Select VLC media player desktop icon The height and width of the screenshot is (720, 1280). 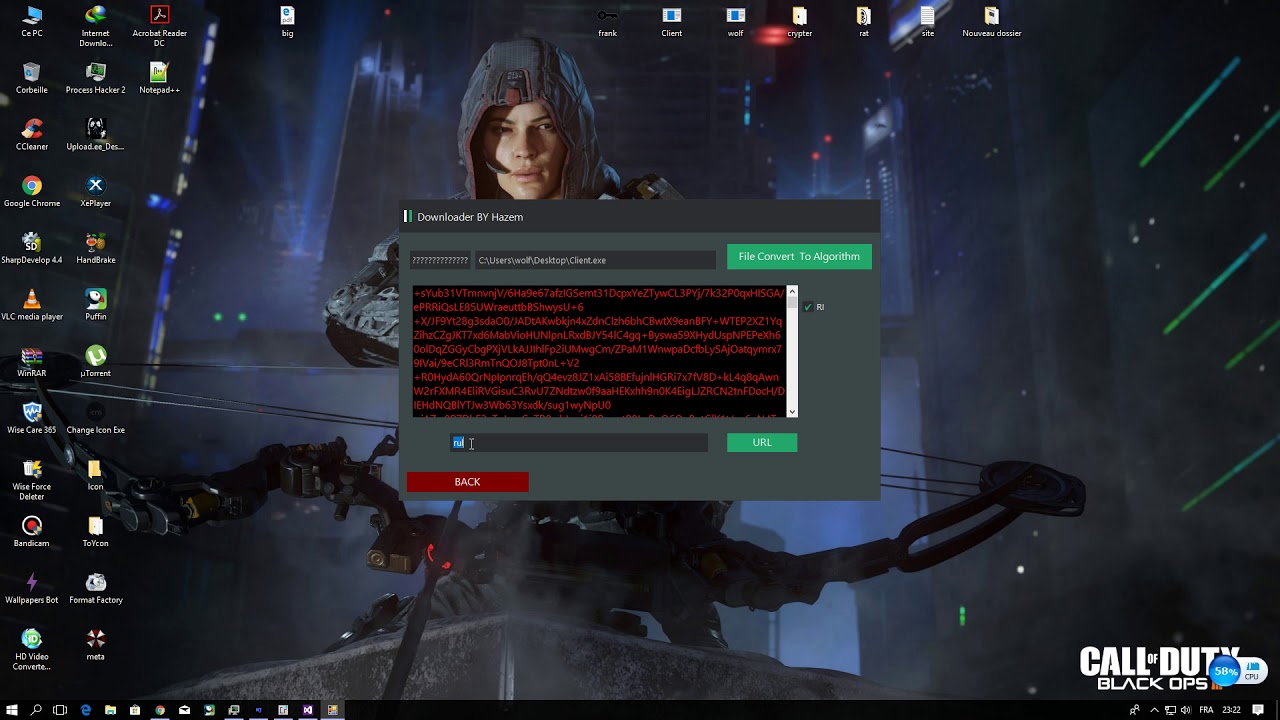pyautogui.click(x=32, y=305)
